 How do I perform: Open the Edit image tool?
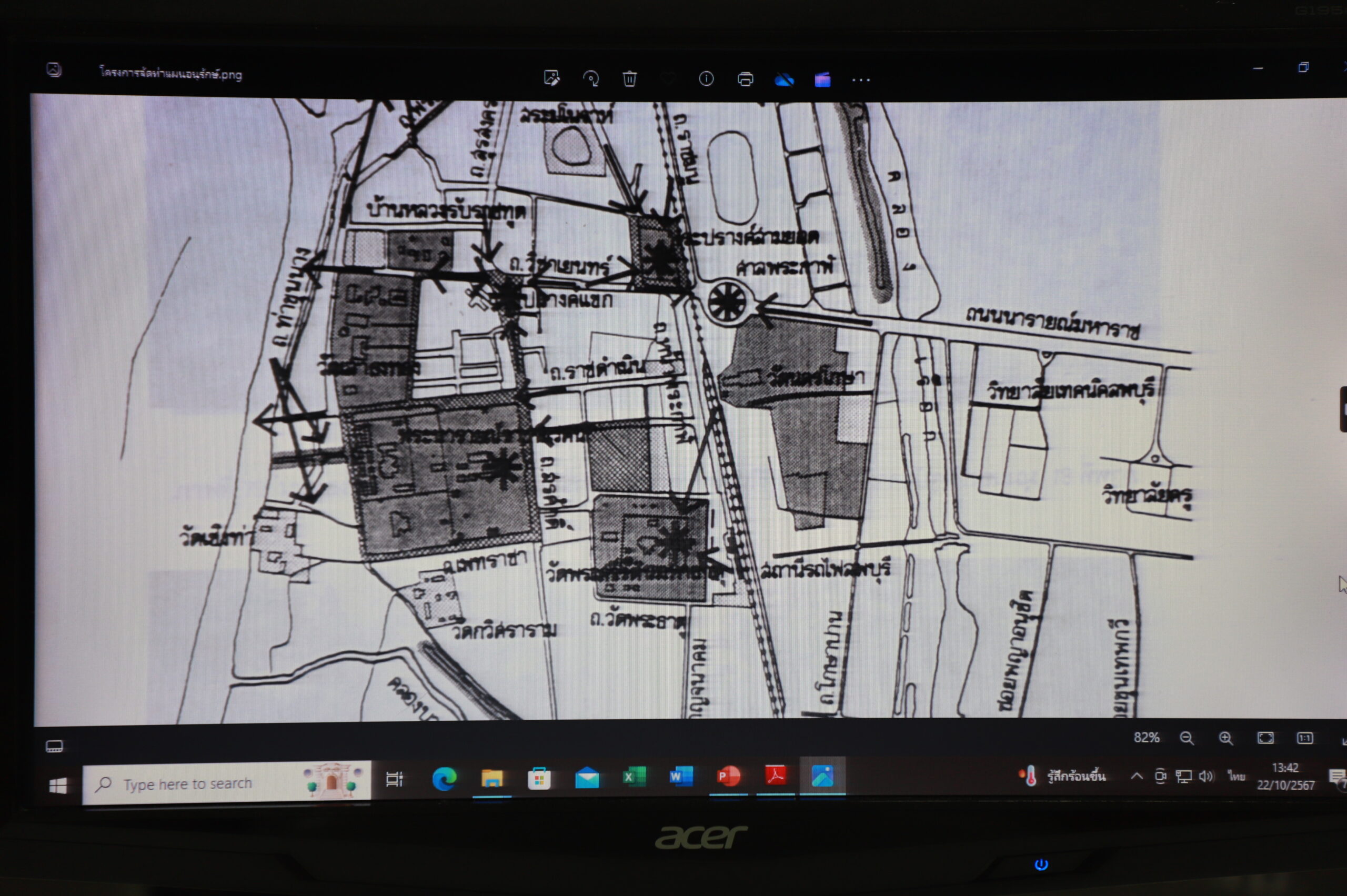(551, 78)
